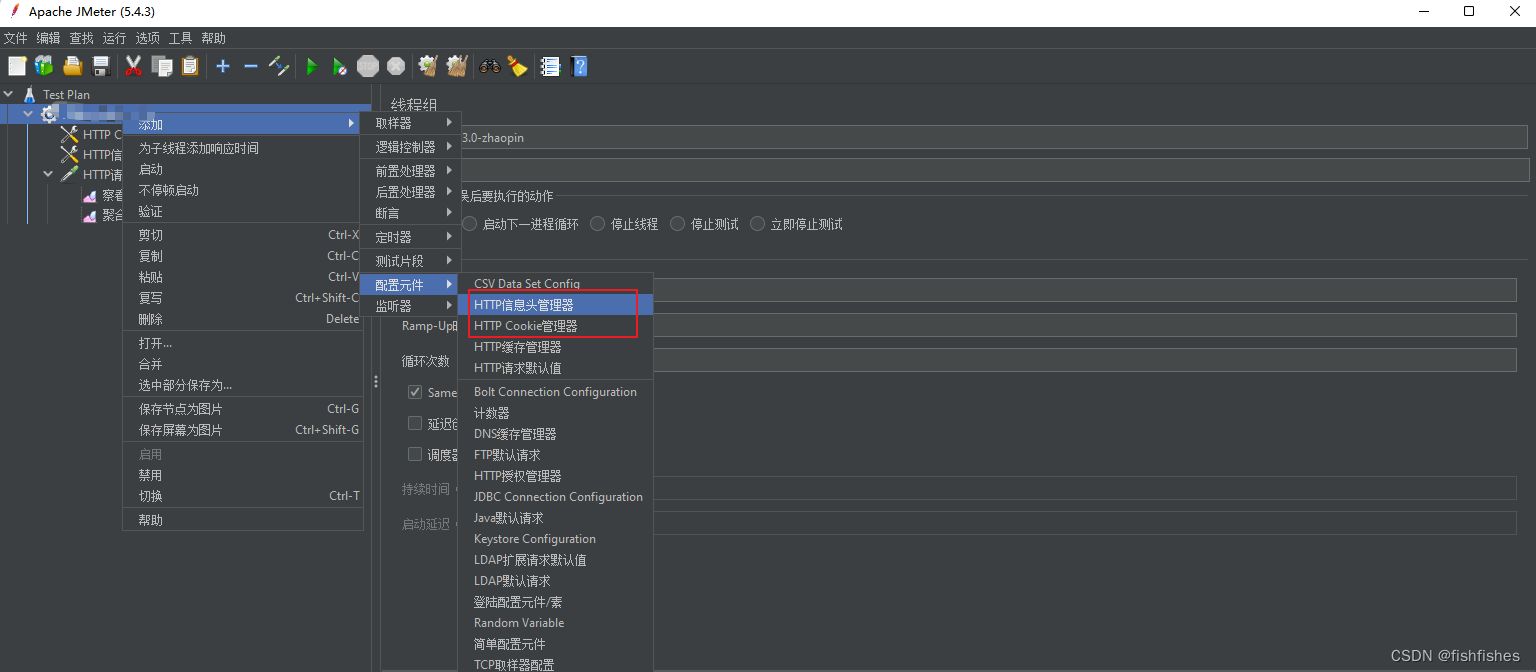Select 停止测试 radio button
The width and height of the screenshot is (1536, 672).
click(678, 224)
